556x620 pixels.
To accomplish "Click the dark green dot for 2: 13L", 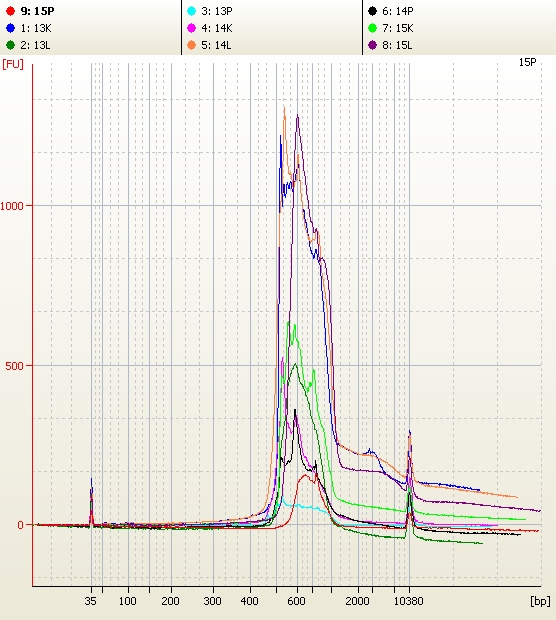I will 10,45.
